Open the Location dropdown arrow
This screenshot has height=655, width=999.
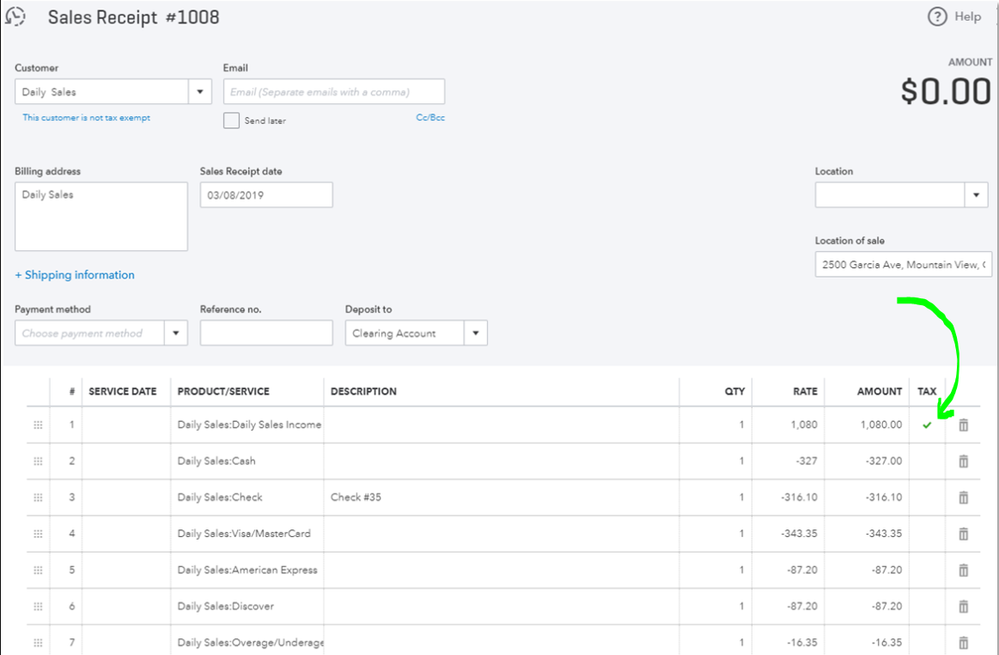point(976,195)
